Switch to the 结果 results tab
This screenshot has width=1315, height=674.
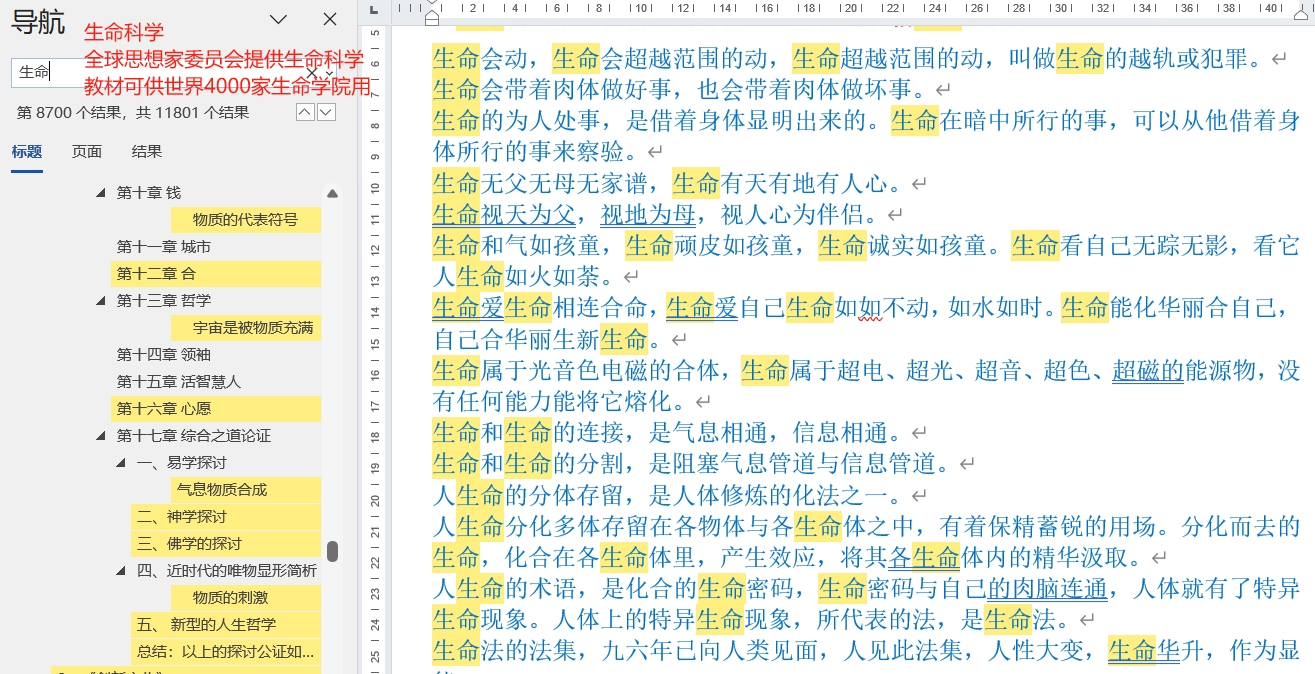point(147,152)
